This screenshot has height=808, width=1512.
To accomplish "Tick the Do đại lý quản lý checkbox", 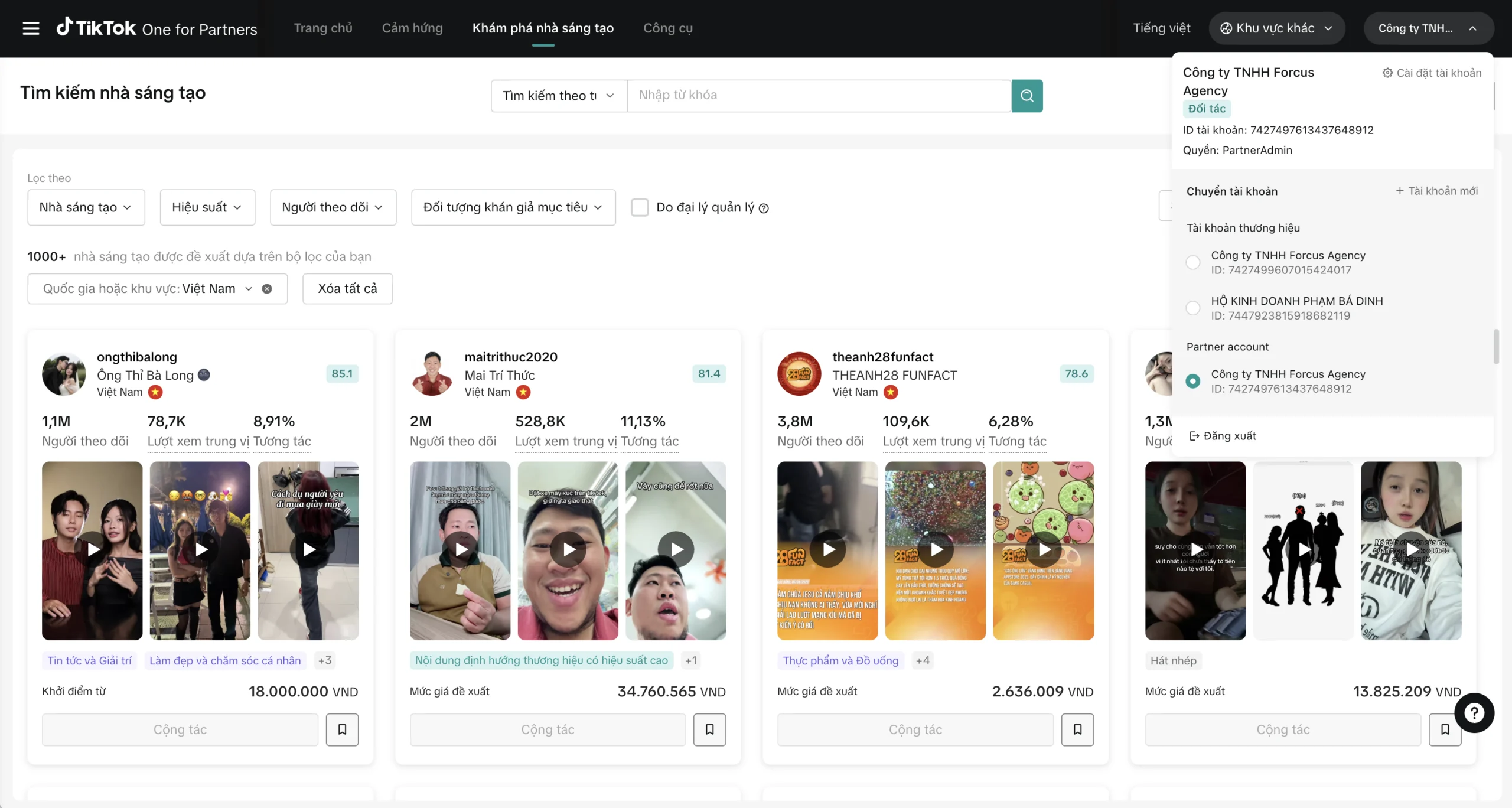I will (640, 207).
